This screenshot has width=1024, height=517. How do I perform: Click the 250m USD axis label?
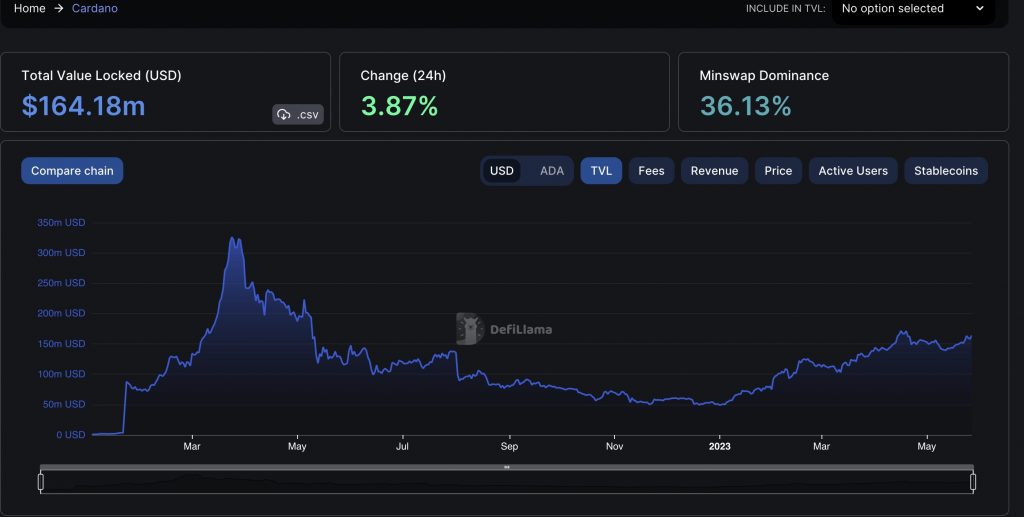pos(61,283)
